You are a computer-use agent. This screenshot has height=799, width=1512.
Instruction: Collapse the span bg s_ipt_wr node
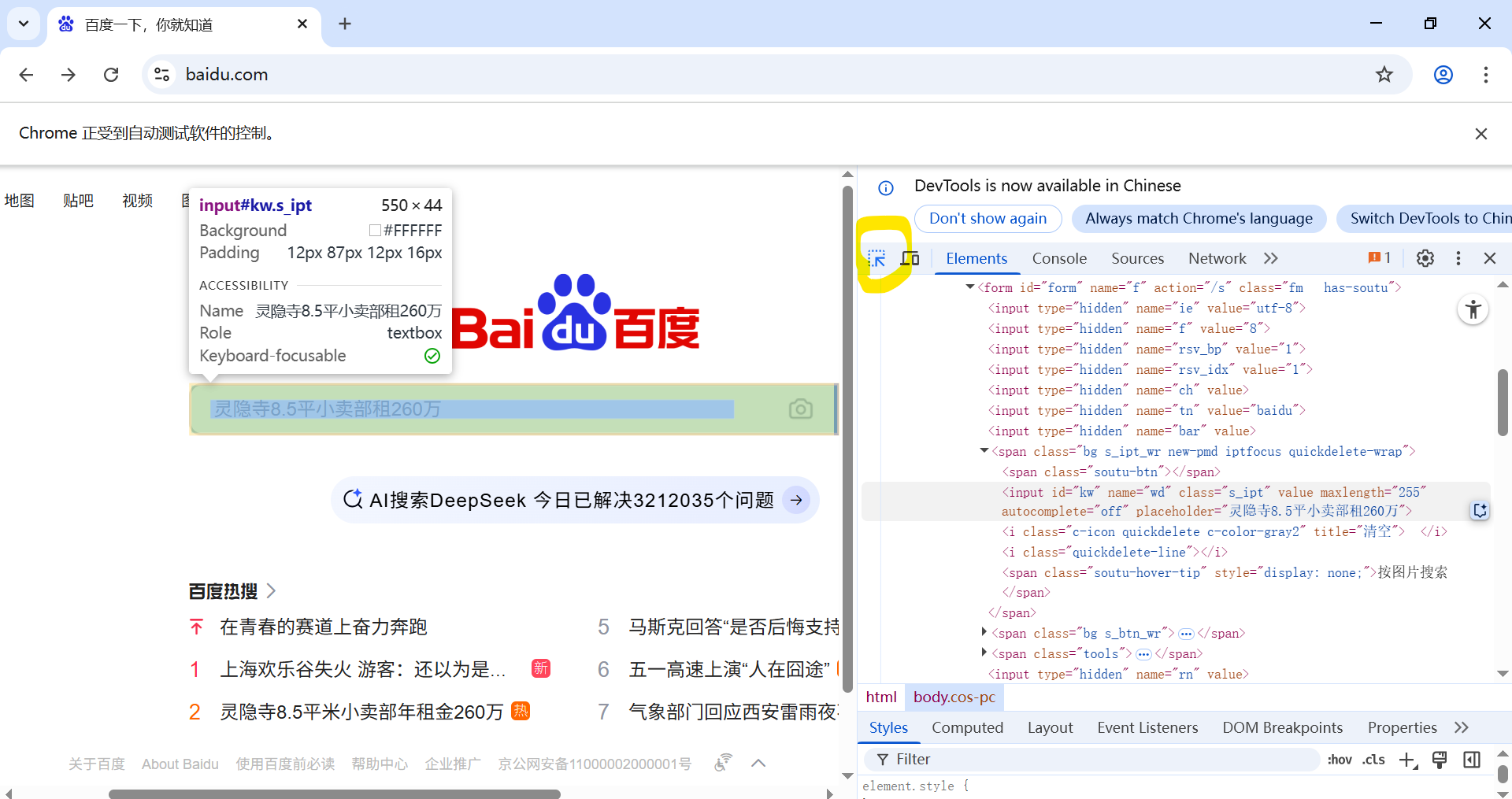pyautogui.click(x=984, y=451)
